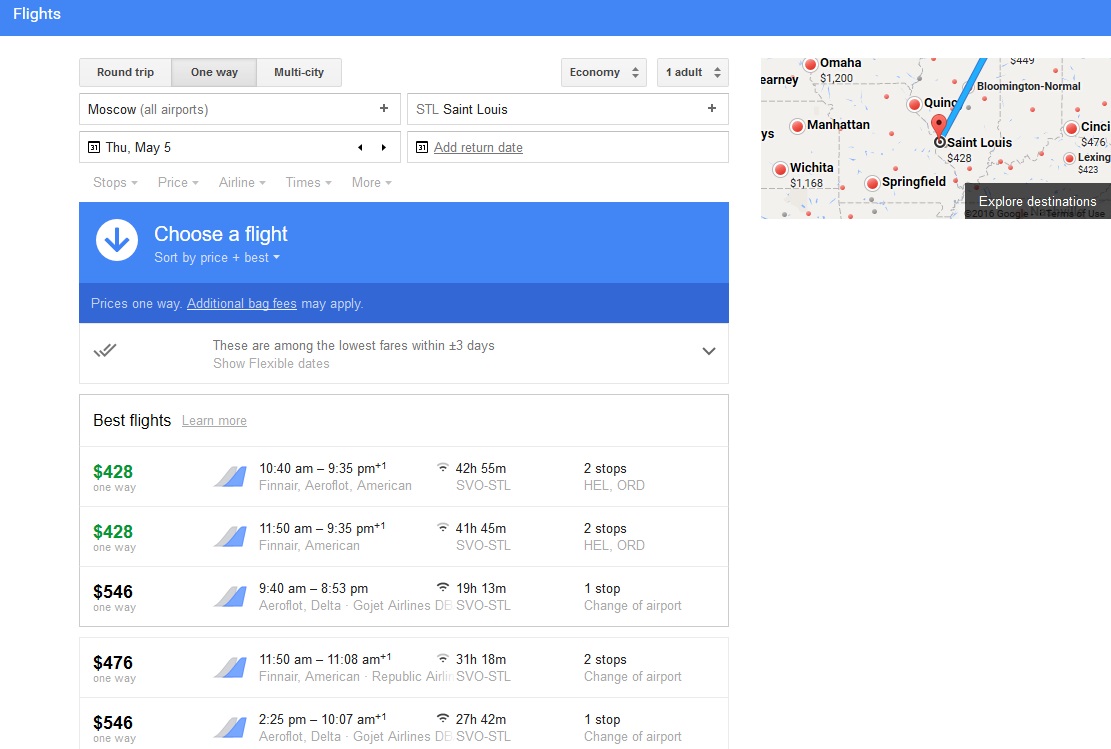1111x749 pixels.
Task: Expand the flexible dates chevron
Action: [709, 351]
